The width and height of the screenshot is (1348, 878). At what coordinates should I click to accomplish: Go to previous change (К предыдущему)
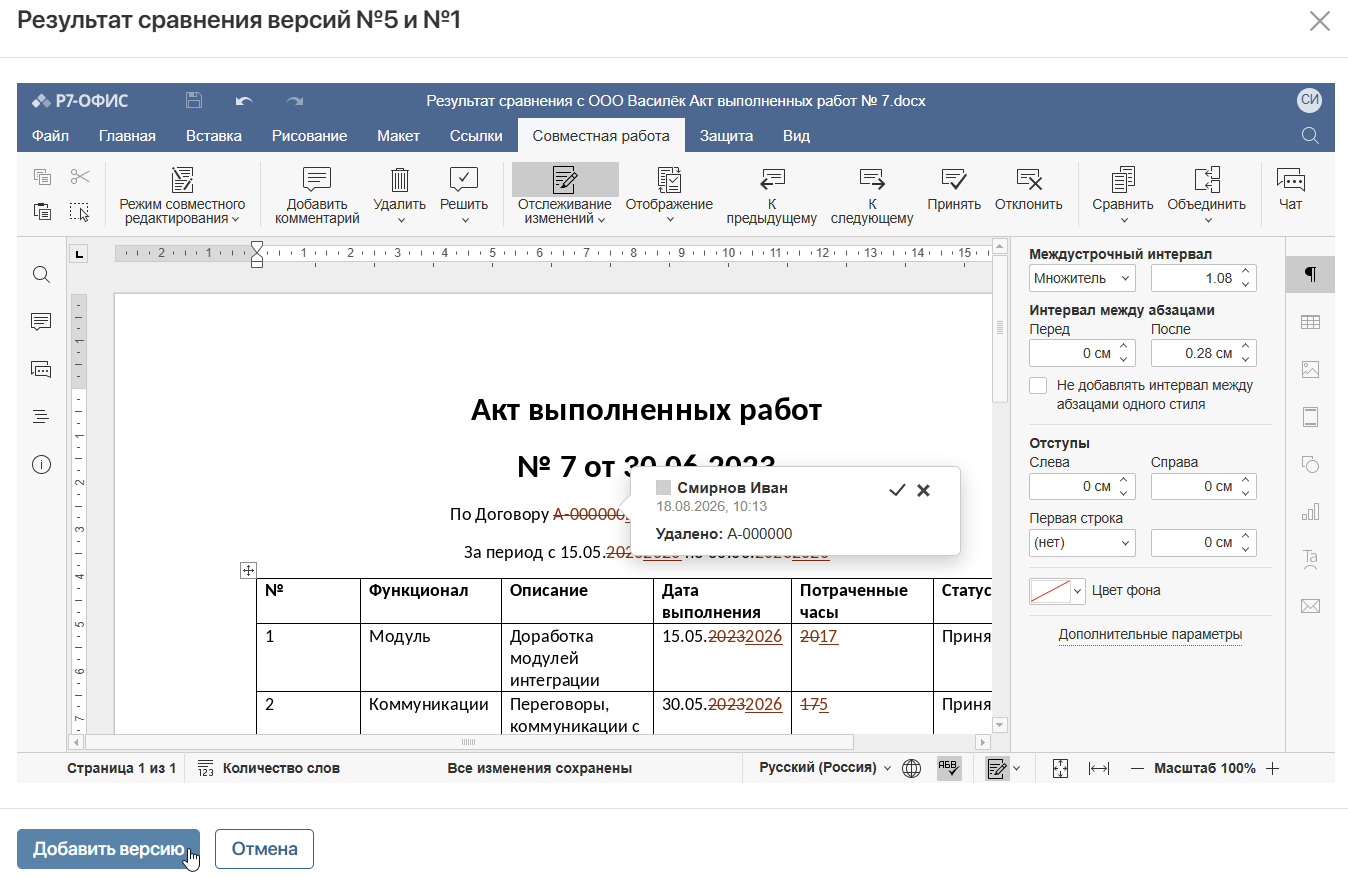click(x=772, y=195)
